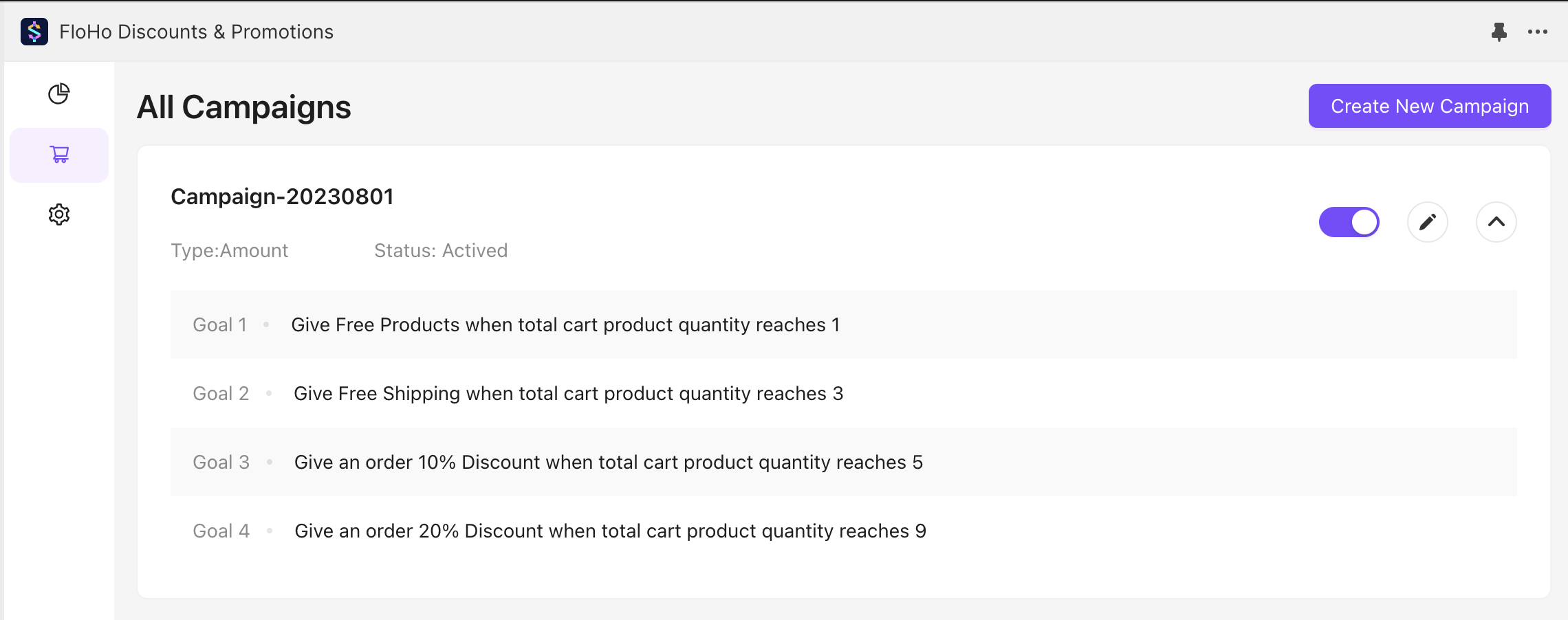
Task: Select the cart campaigns sidebar icon
Action: tap(59, 155)
